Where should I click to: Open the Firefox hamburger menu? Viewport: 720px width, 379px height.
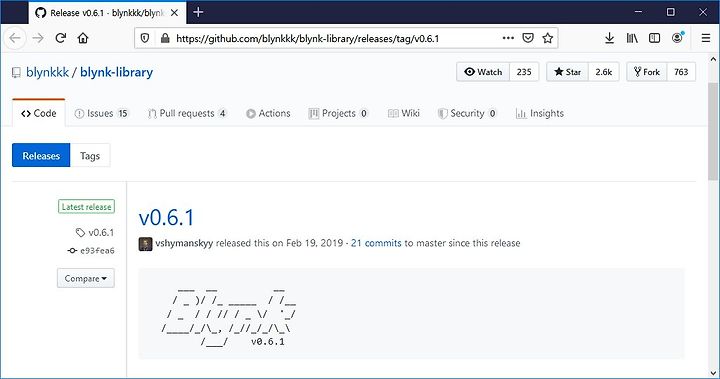[706, 38]
